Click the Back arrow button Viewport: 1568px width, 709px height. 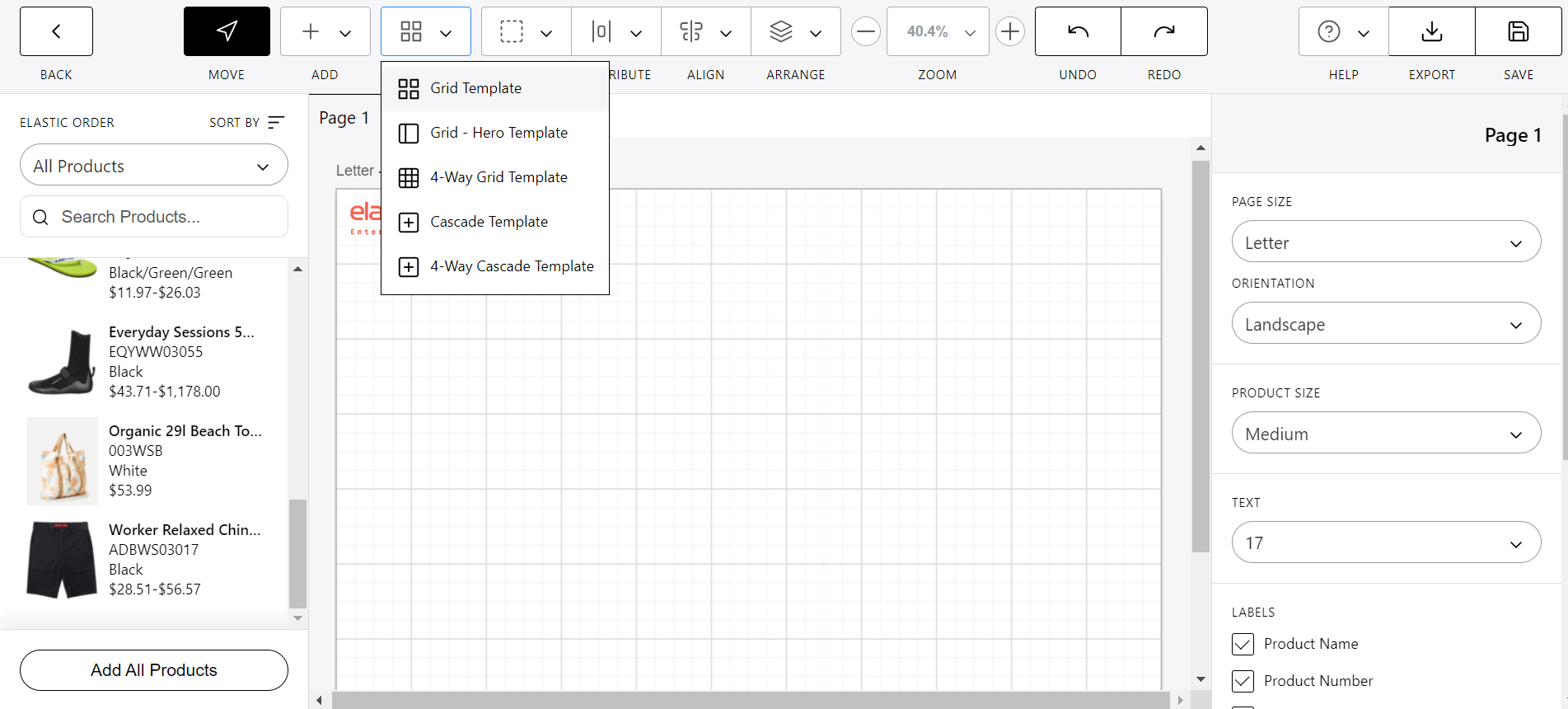56,31
